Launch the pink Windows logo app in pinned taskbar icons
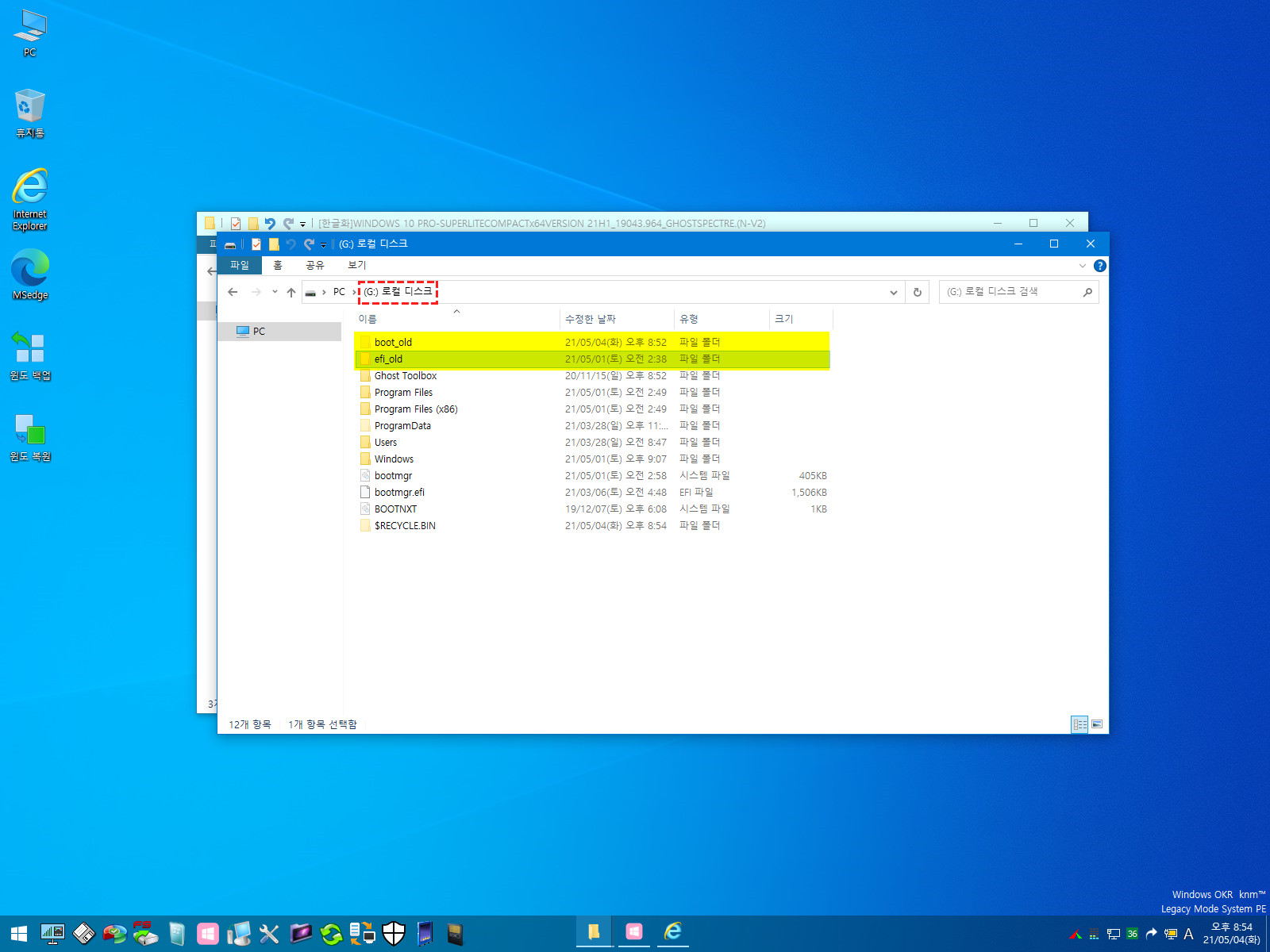 click(208, 934)
